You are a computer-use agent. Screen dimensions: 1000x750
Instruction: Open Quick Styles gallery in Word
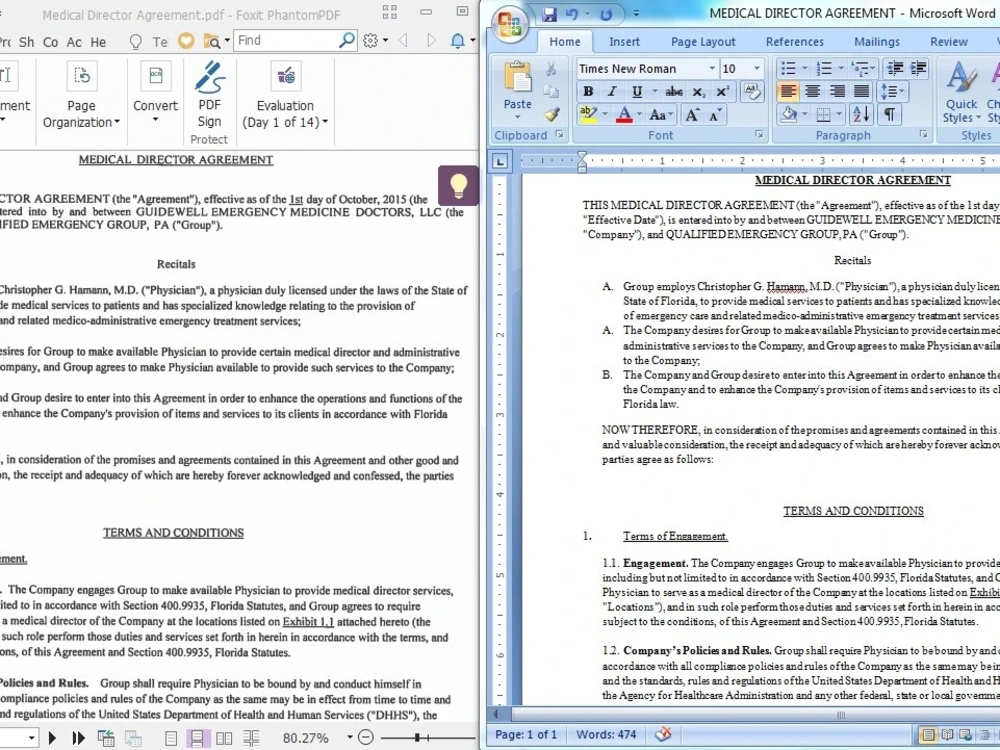961,92
